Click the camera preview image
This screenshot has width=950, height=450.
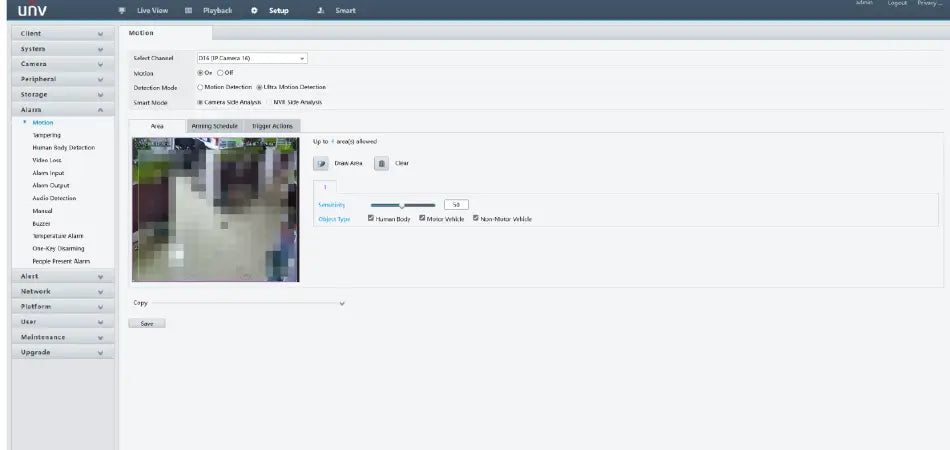(x=216, y=210)
